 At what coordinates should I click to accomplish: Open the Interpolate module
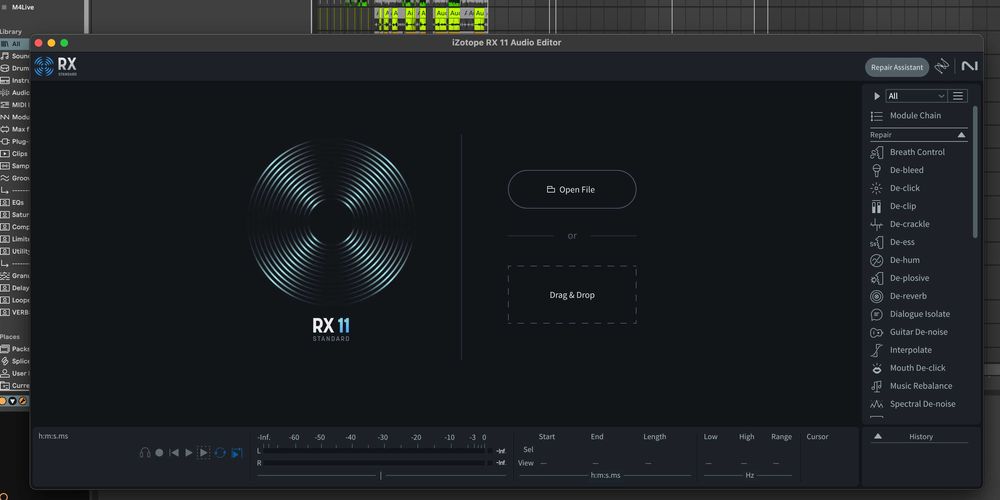click(910, 349)
